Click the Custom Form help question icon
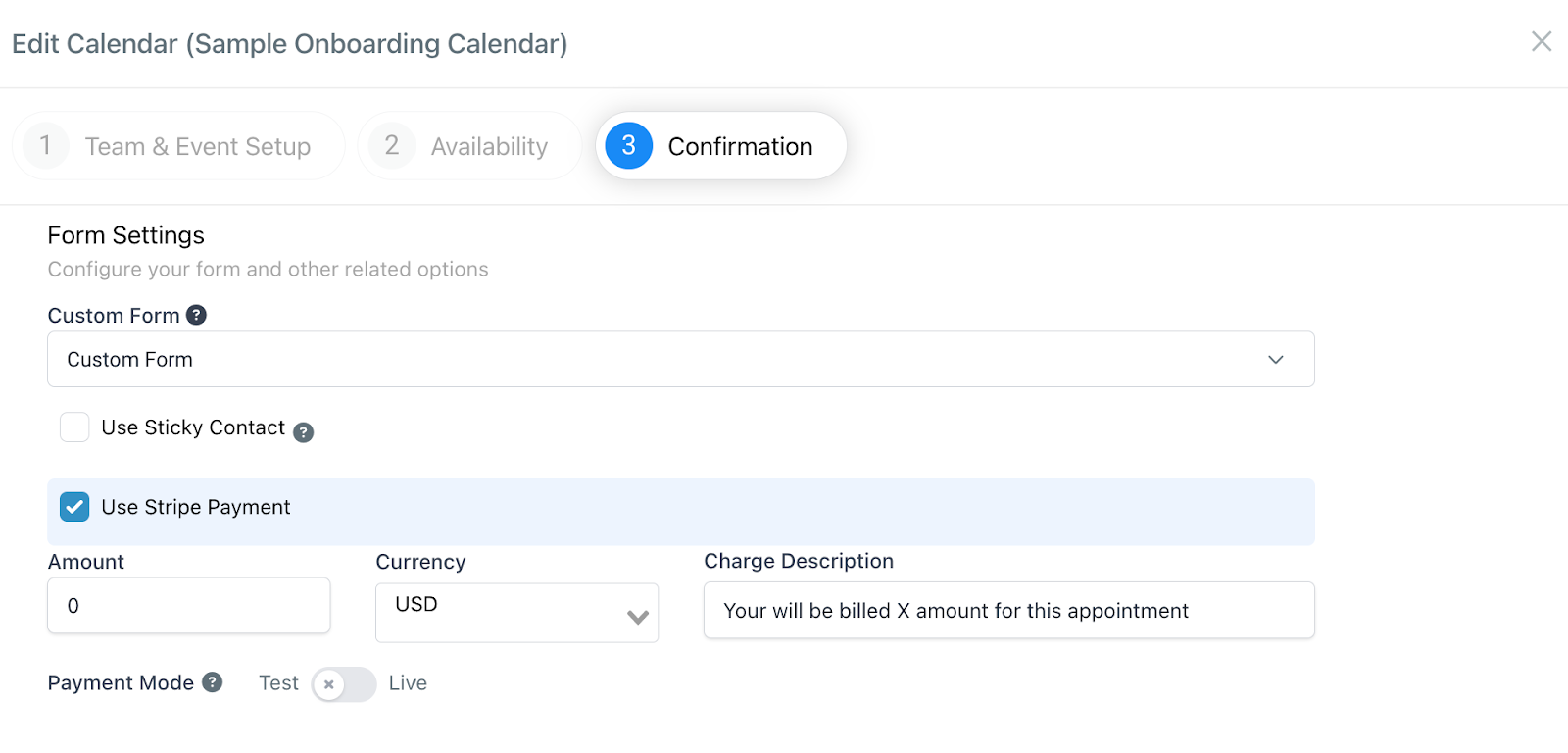The width and height of the screenshot is (1568, 753). click(196, 315)
